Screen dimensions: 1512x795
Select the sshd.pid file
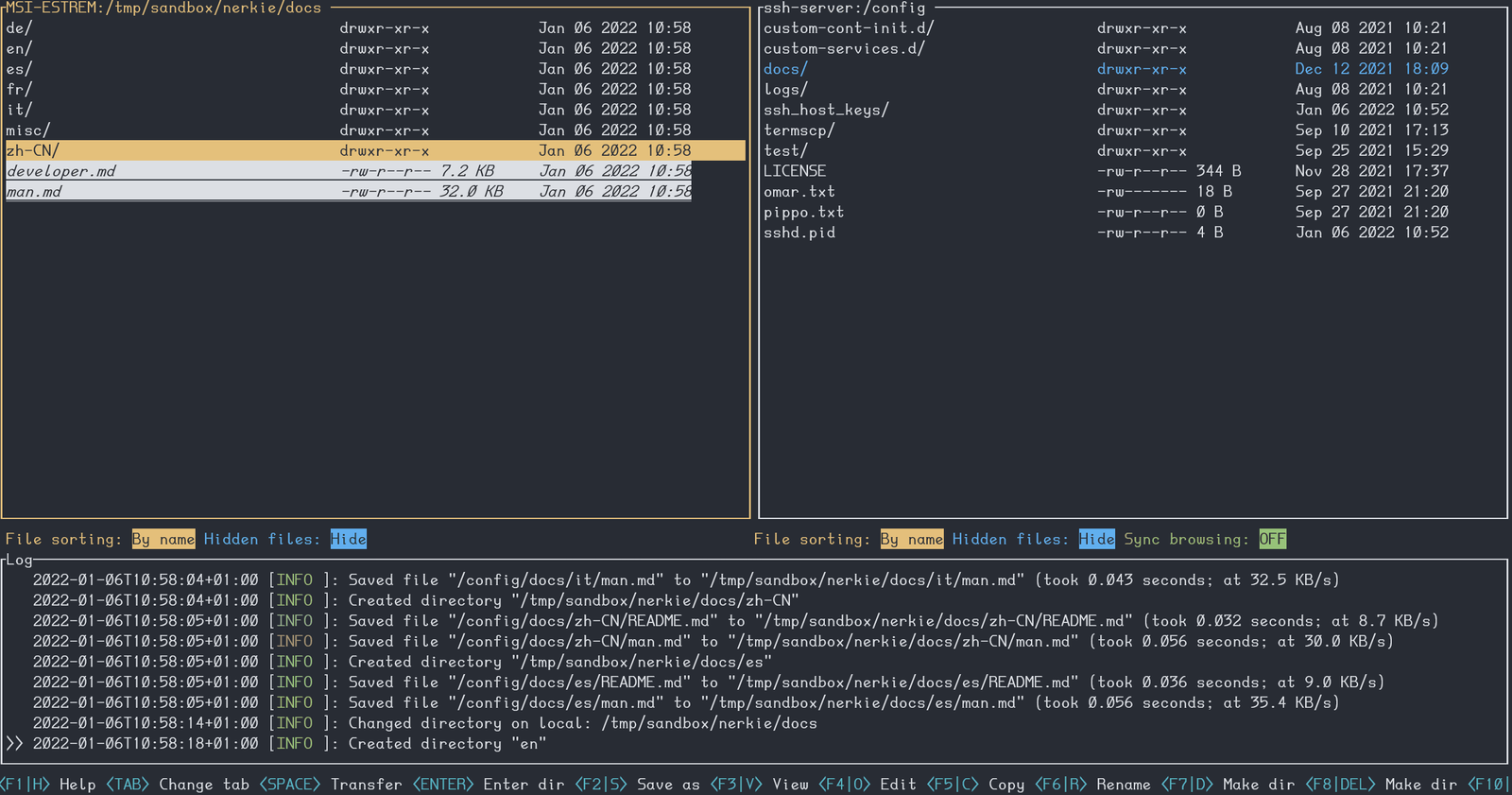1132,233
